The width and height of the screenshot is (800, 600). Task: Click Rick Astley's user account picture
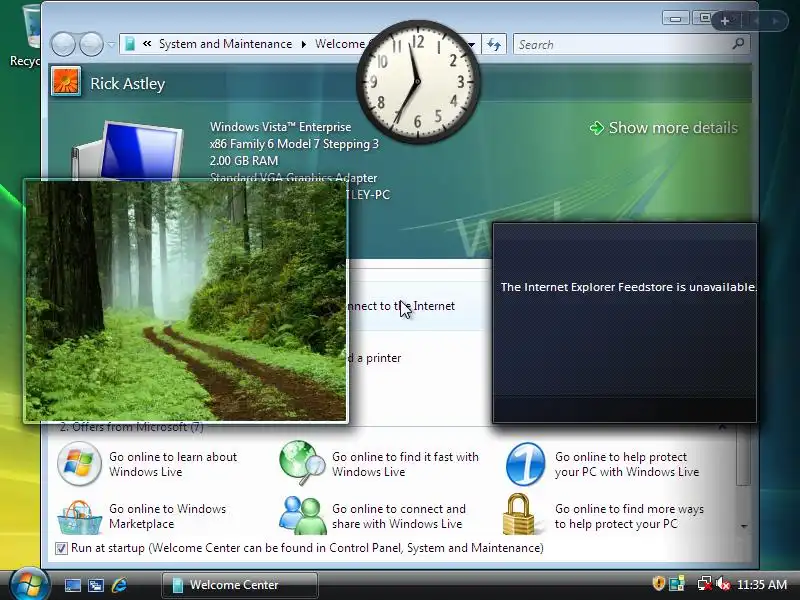click(66, 82)
